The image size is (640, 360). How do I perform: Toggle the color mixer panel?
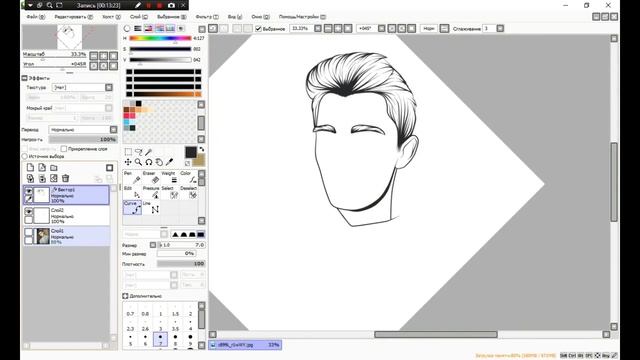[160, 28]
